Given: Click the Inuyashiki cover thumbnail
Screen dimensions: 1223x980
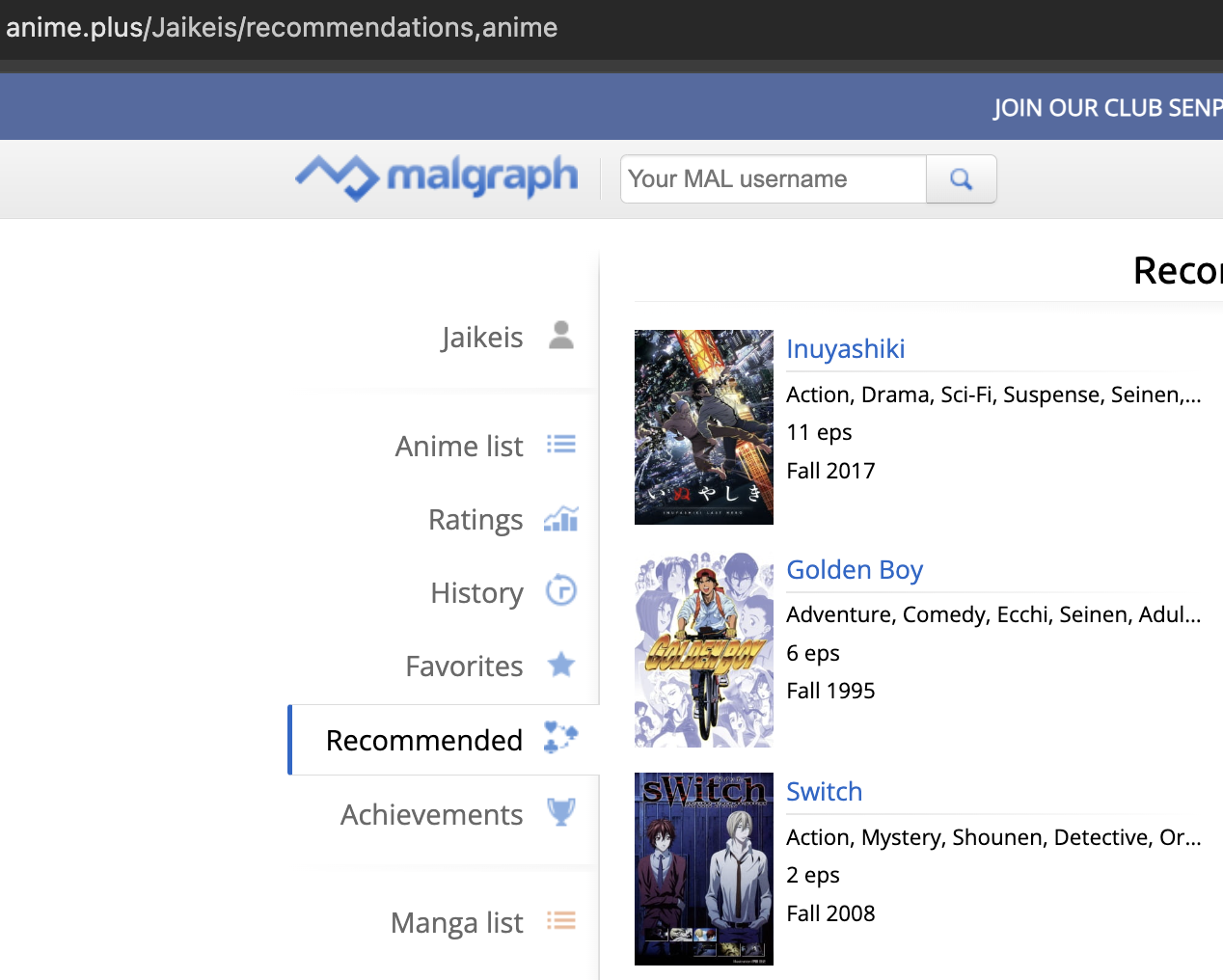Looking at the screenshot, I should pyautogui.click(x=703, y=427).
